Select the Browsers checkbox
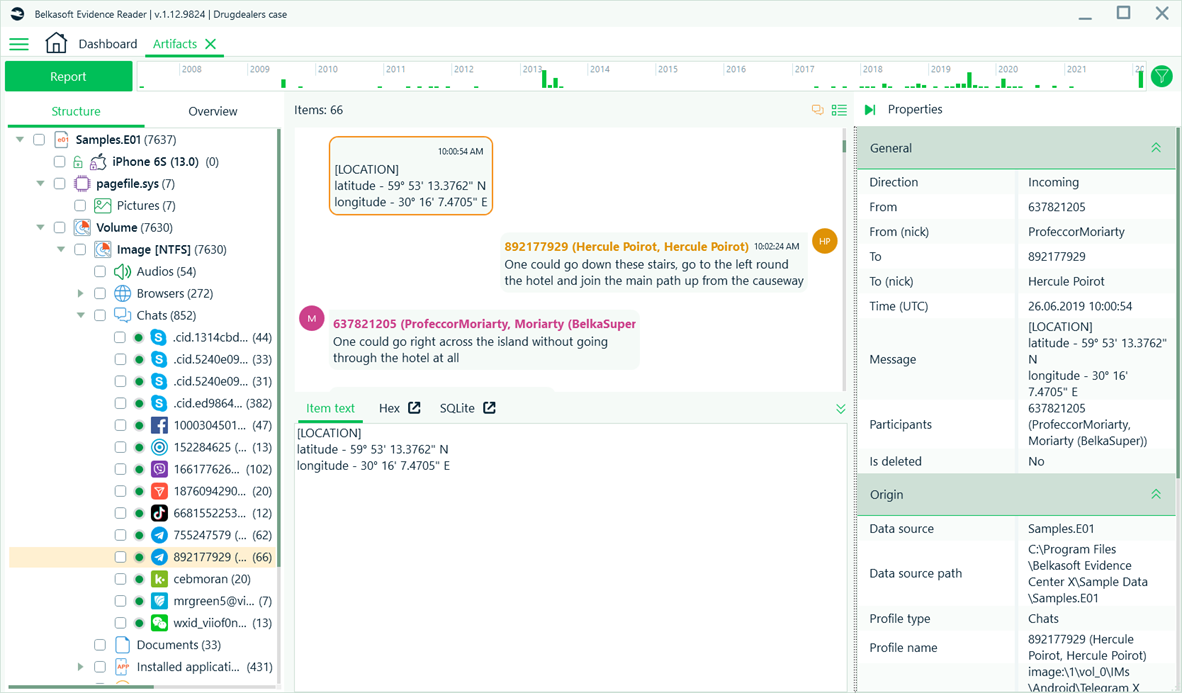The width and height of the screenshot is (1182, 693). click(100, 293)
